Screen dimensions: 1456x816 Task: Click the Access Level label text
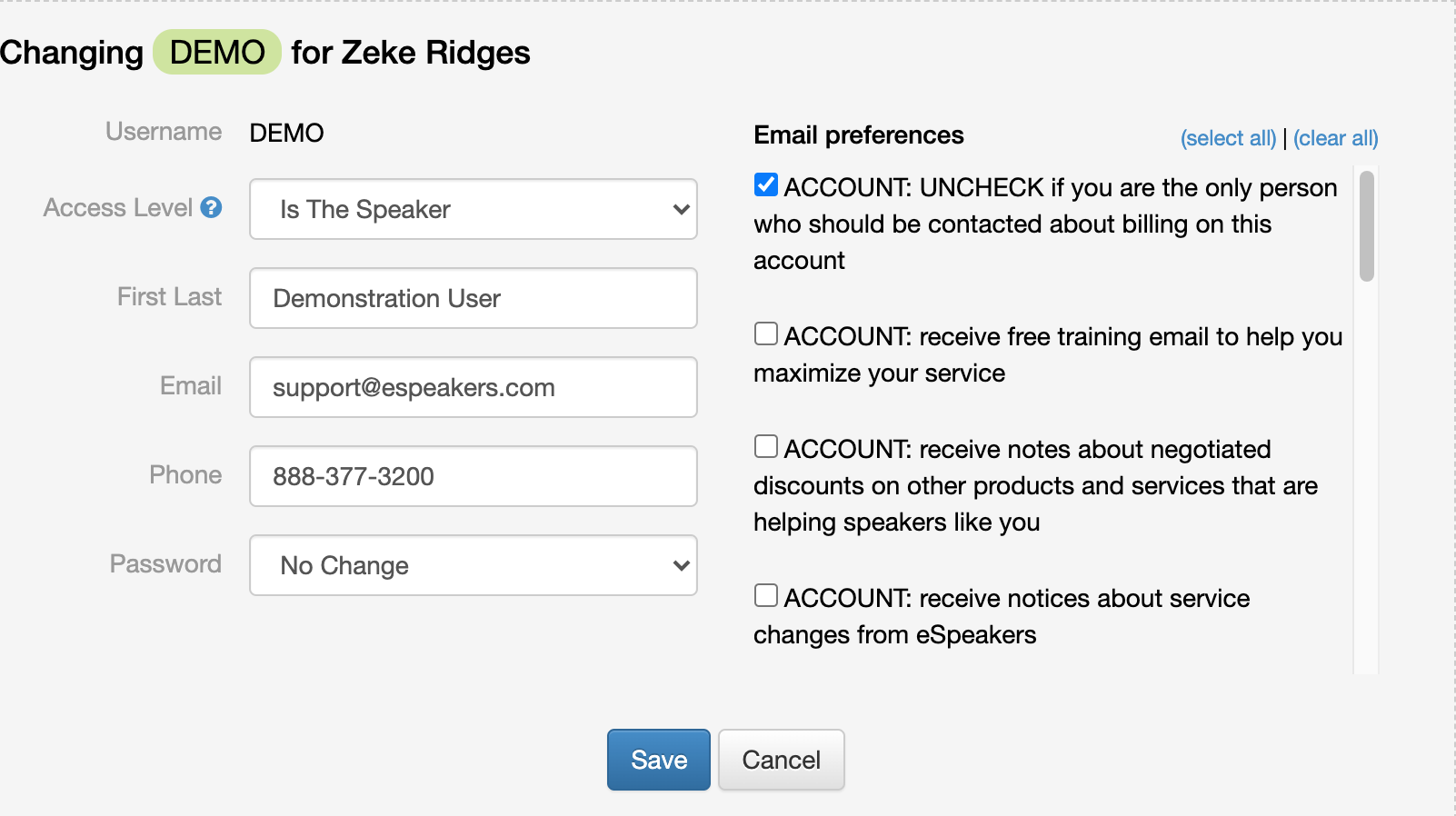(x=118, y=208)
